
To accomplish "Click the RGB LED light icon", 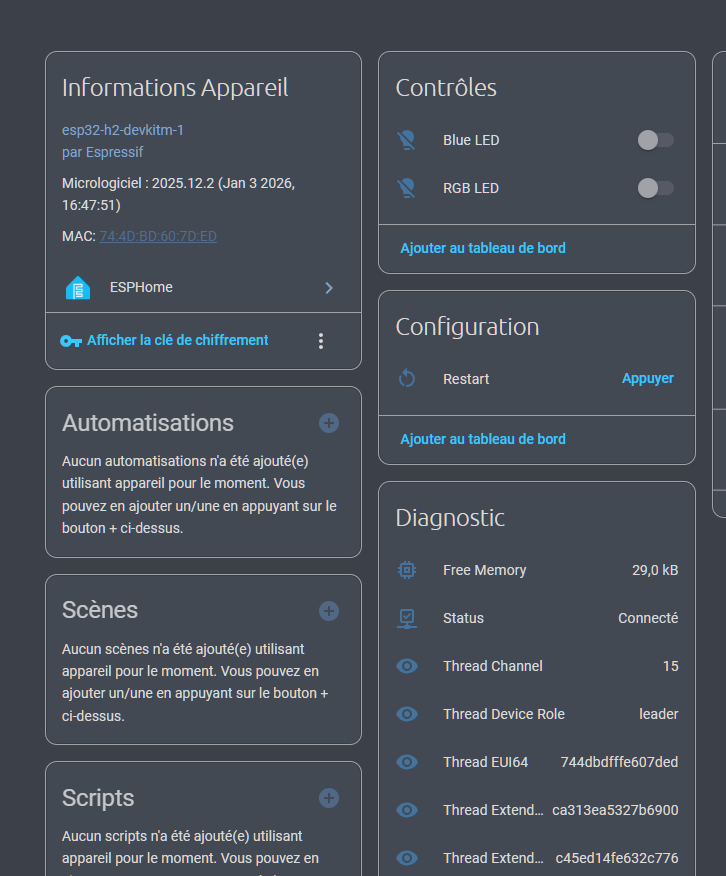I will coord(406,188).
